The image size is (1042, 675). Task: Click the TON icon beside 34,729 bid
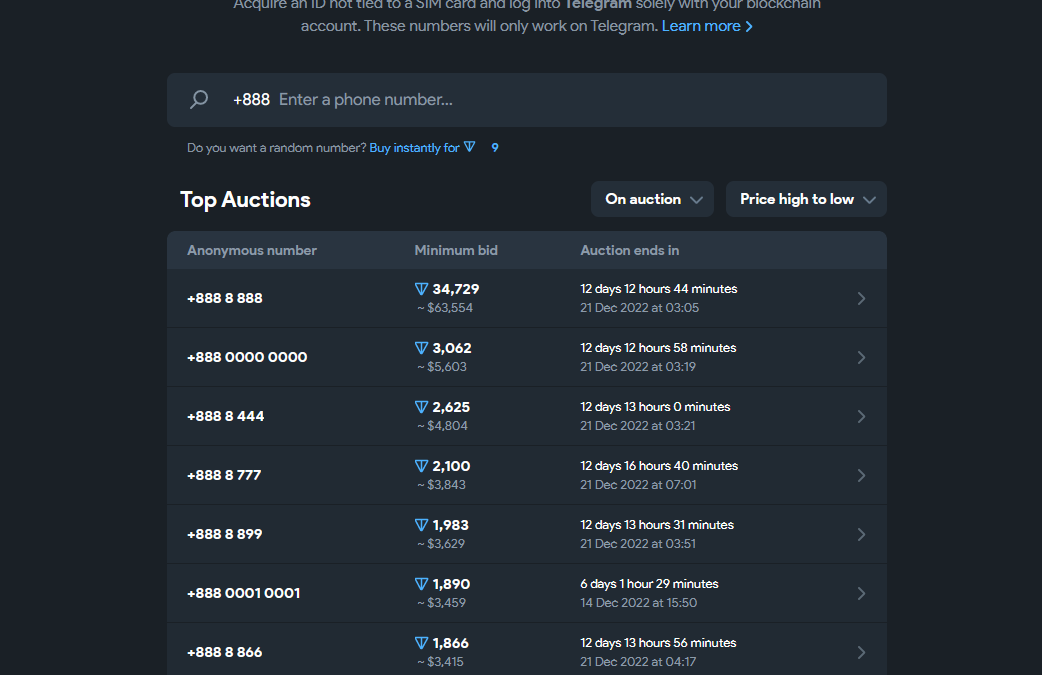point(421,289)
